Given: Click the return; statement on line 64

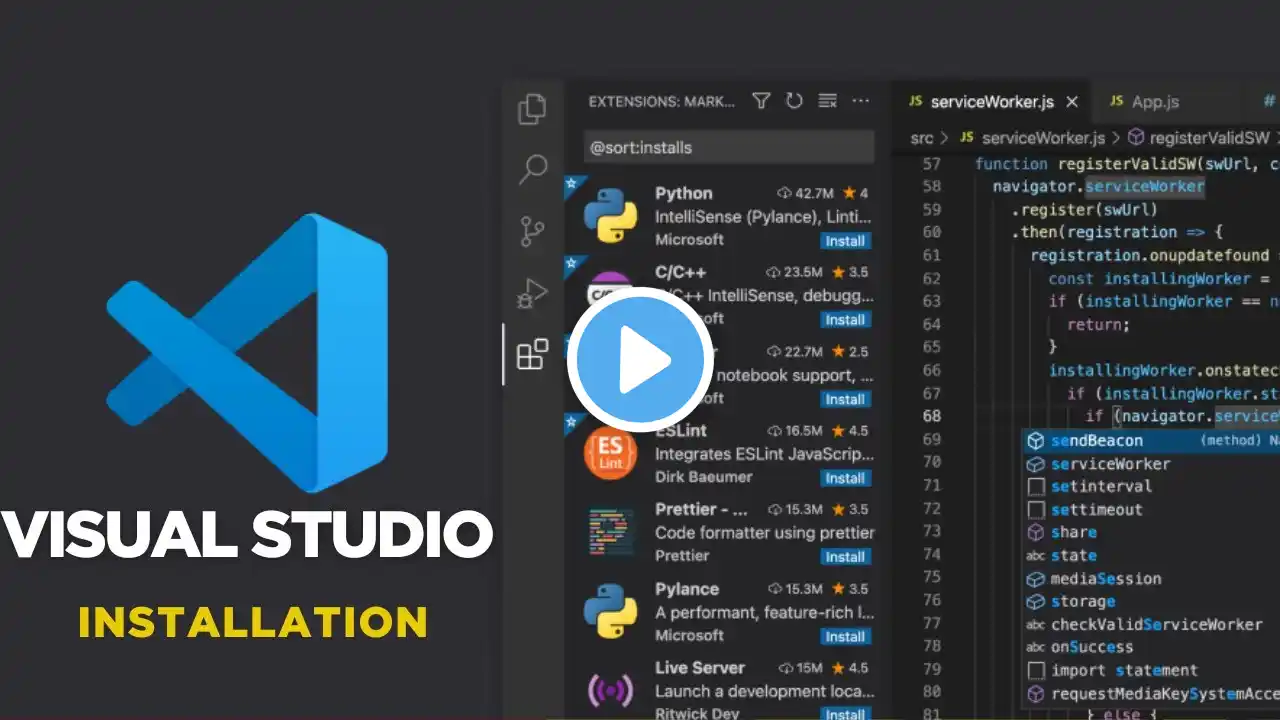Looking at the screenshot, I should pyautogui.click(x=1098, y=324).
